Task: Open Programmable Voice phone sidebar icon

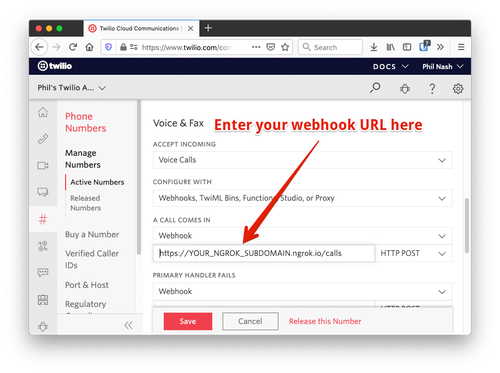Action: (43, 139)
